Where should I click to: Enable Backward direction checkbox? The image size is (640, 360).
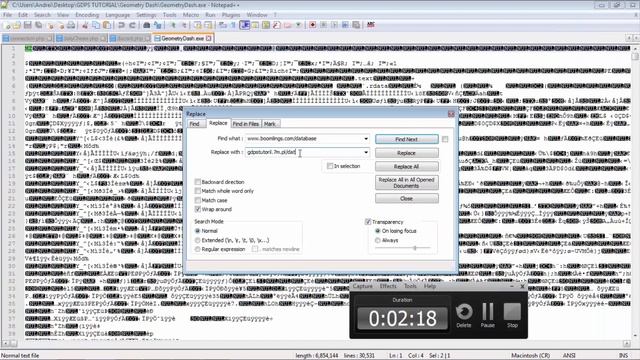point(198,182)
